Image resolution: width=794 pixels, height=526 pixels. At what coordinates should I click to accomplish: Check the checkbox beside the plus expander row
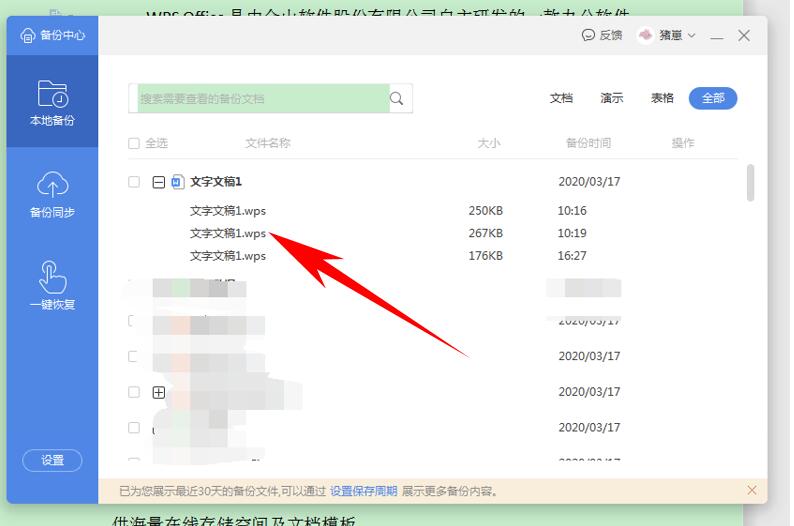[x=134, y=392]
